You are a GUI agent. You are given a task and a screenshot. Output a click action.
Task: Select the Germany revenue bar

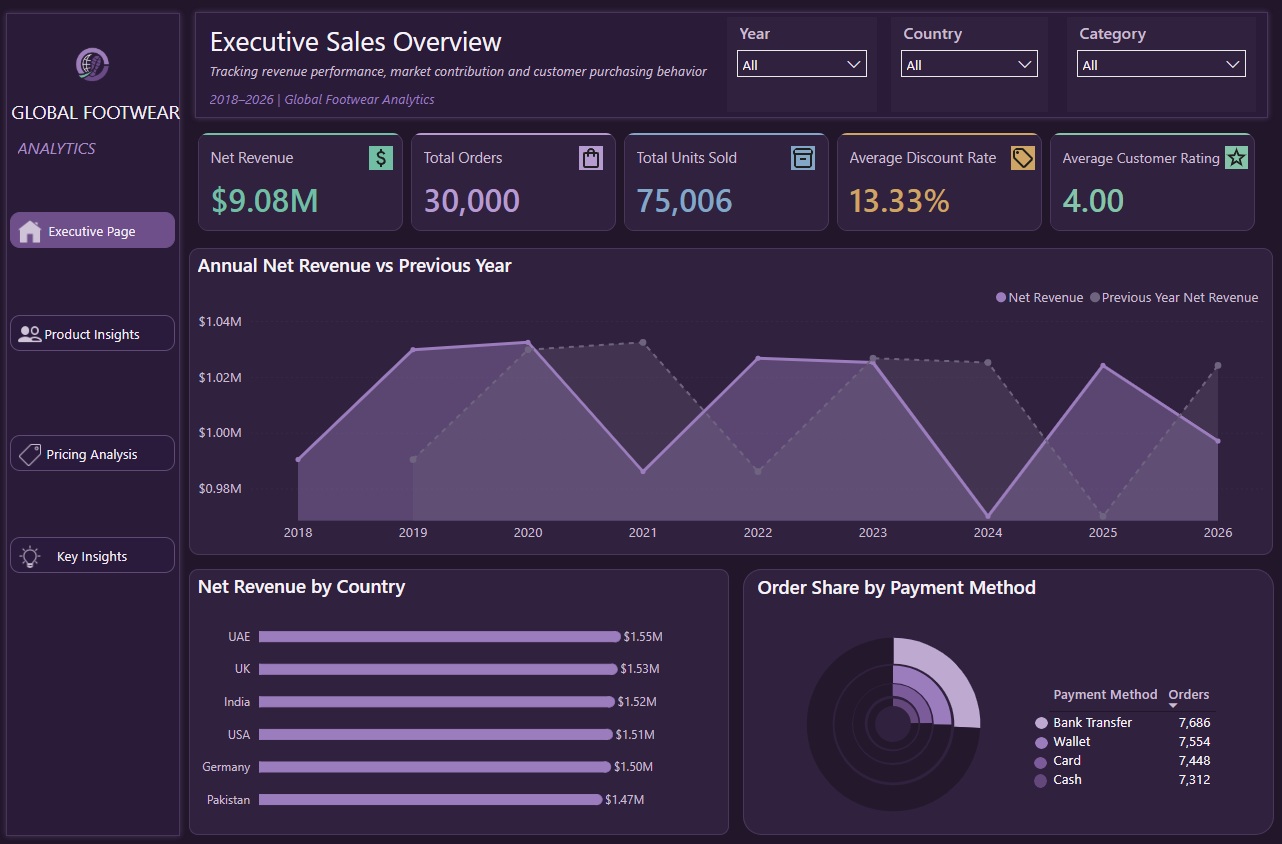pyautogui.click(x=435, y=767)
